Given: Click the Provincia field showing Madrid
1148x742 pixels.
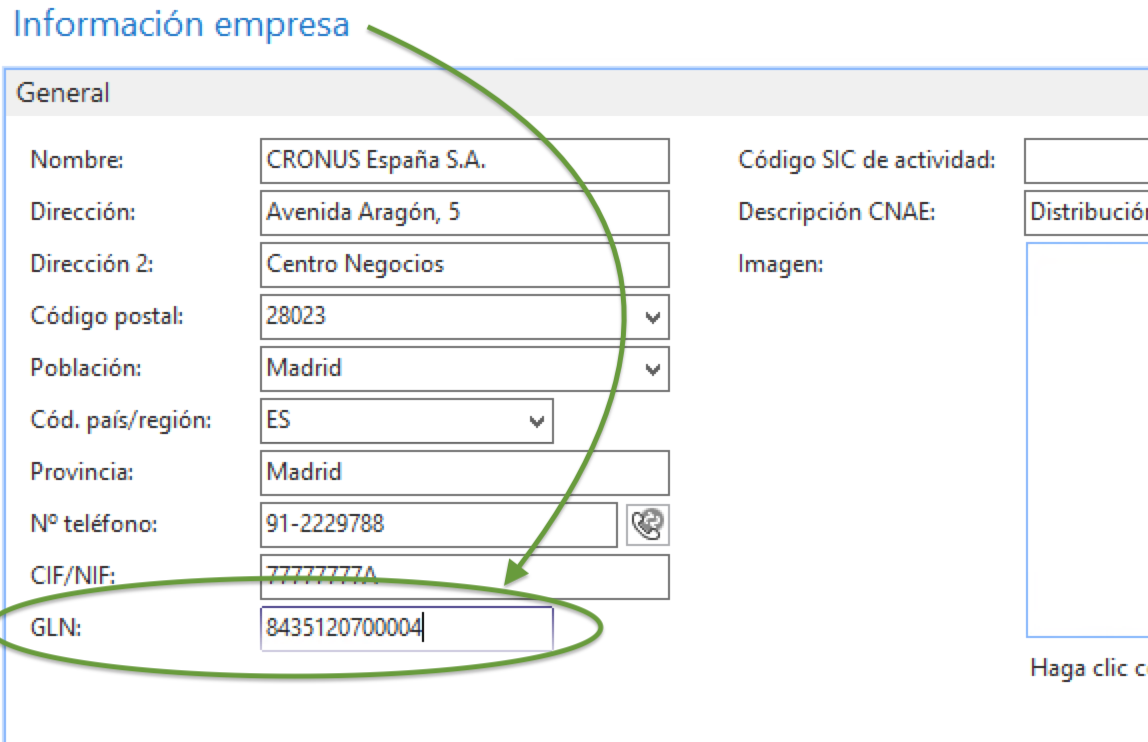Looking at the screenshot, I should 464,473.
